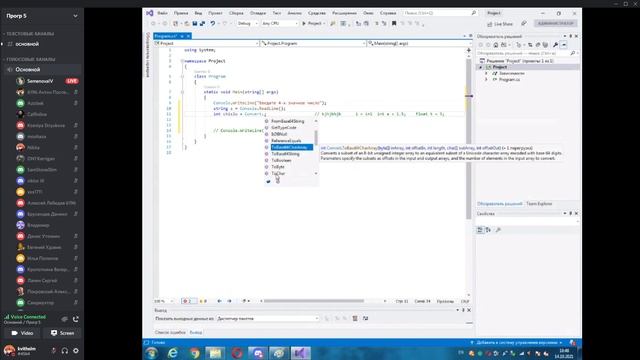Viewport: 640px width, 360px height.
Task: Select FromBase64String in IntelliSense list
Action: 288,121
